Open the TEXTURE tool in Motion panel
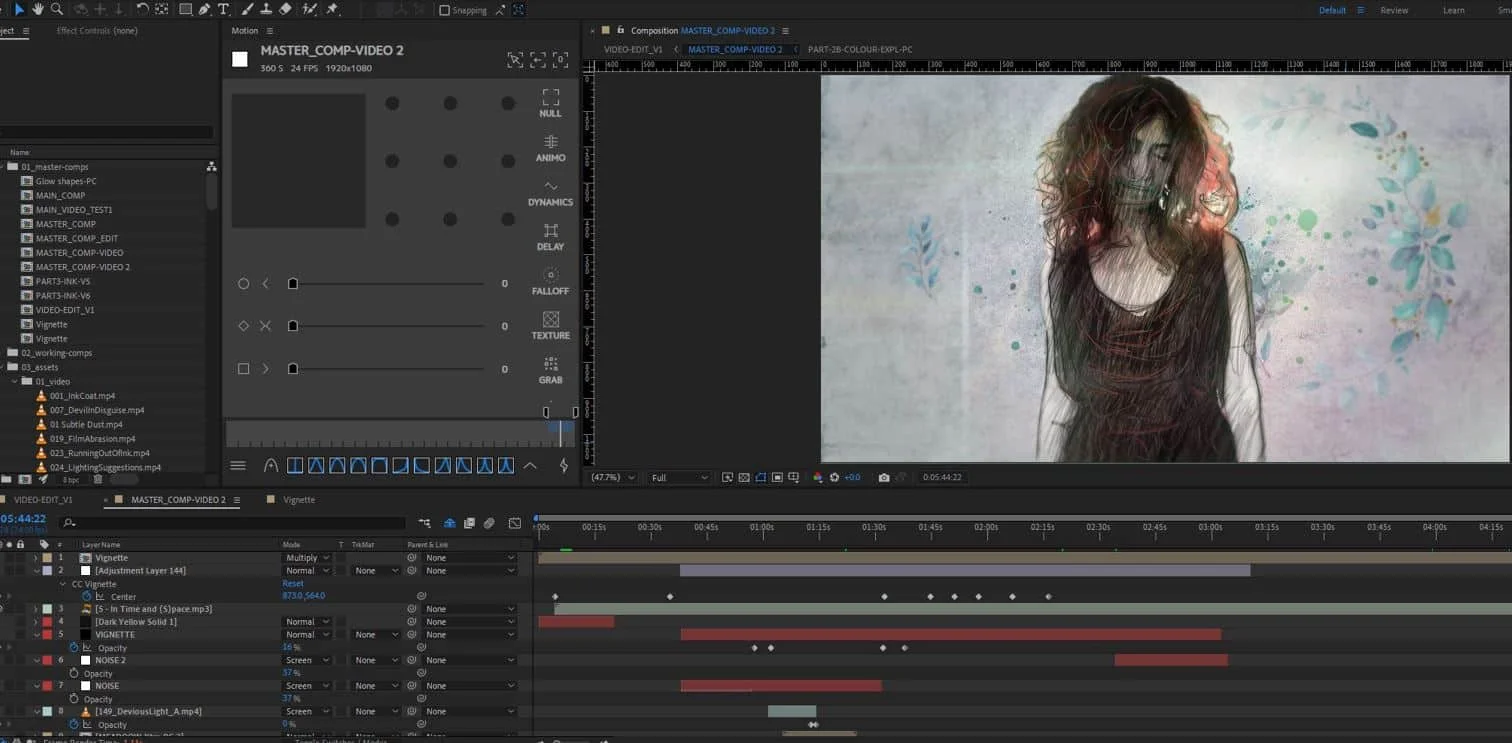The width and height of the screenshot is (1512, 743). pos(550,325)
